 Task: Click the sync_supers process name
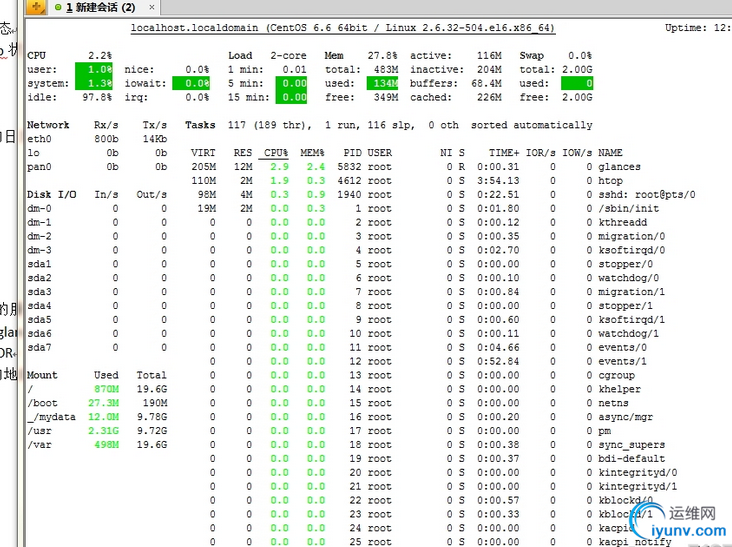632,445
